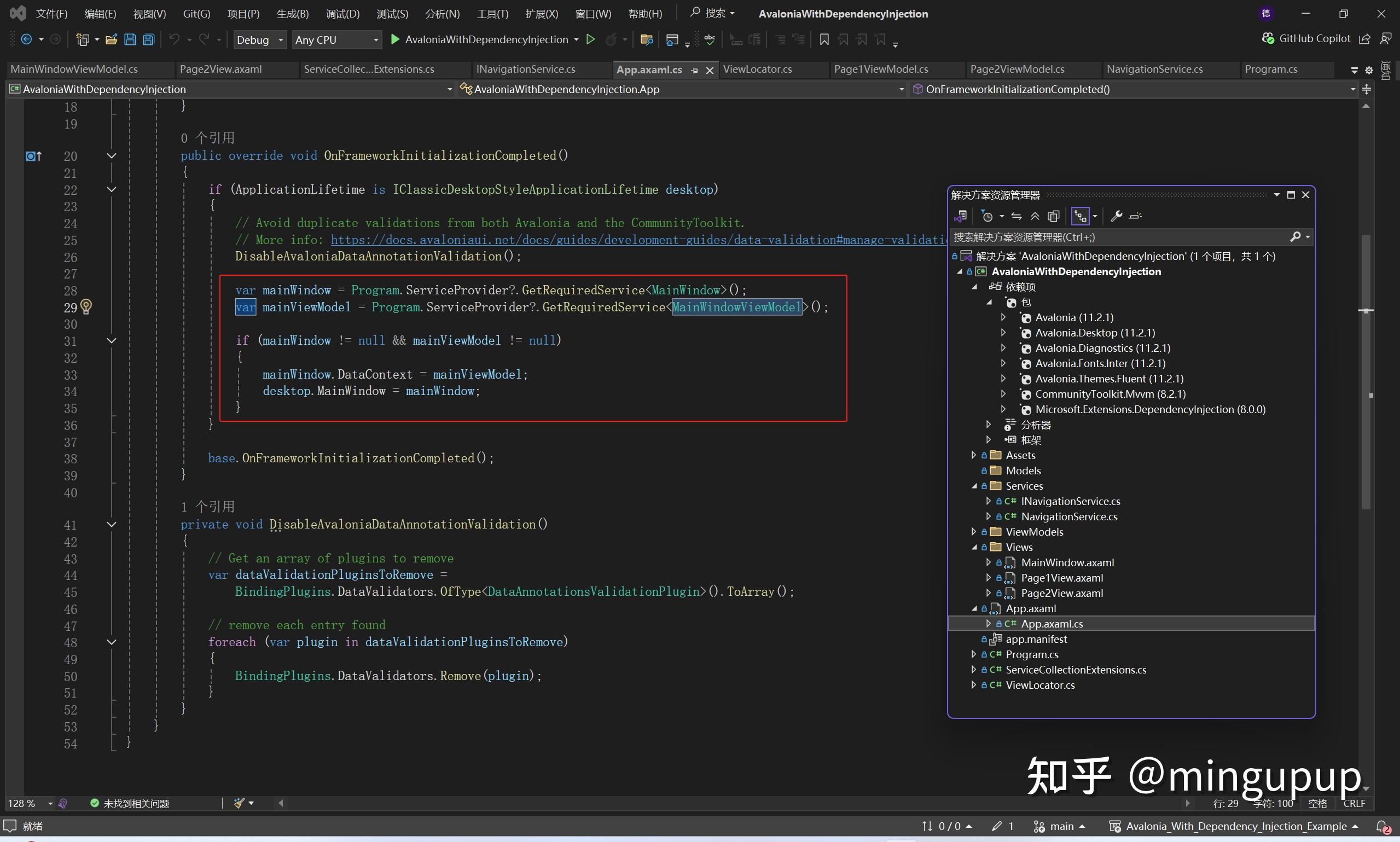Collapse the code fold at line 20
The height and width of the screenshot is (842, 1400).
point(112,155)
